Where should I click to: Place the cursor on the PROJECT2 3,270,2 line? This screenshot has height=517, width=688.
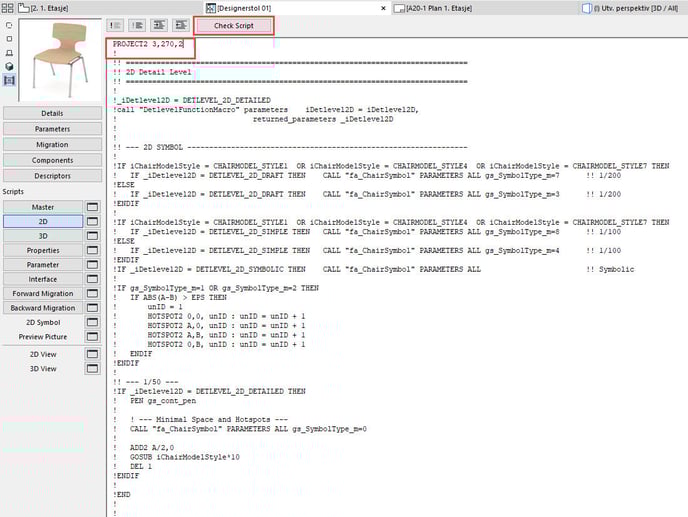tap(148, 44)
